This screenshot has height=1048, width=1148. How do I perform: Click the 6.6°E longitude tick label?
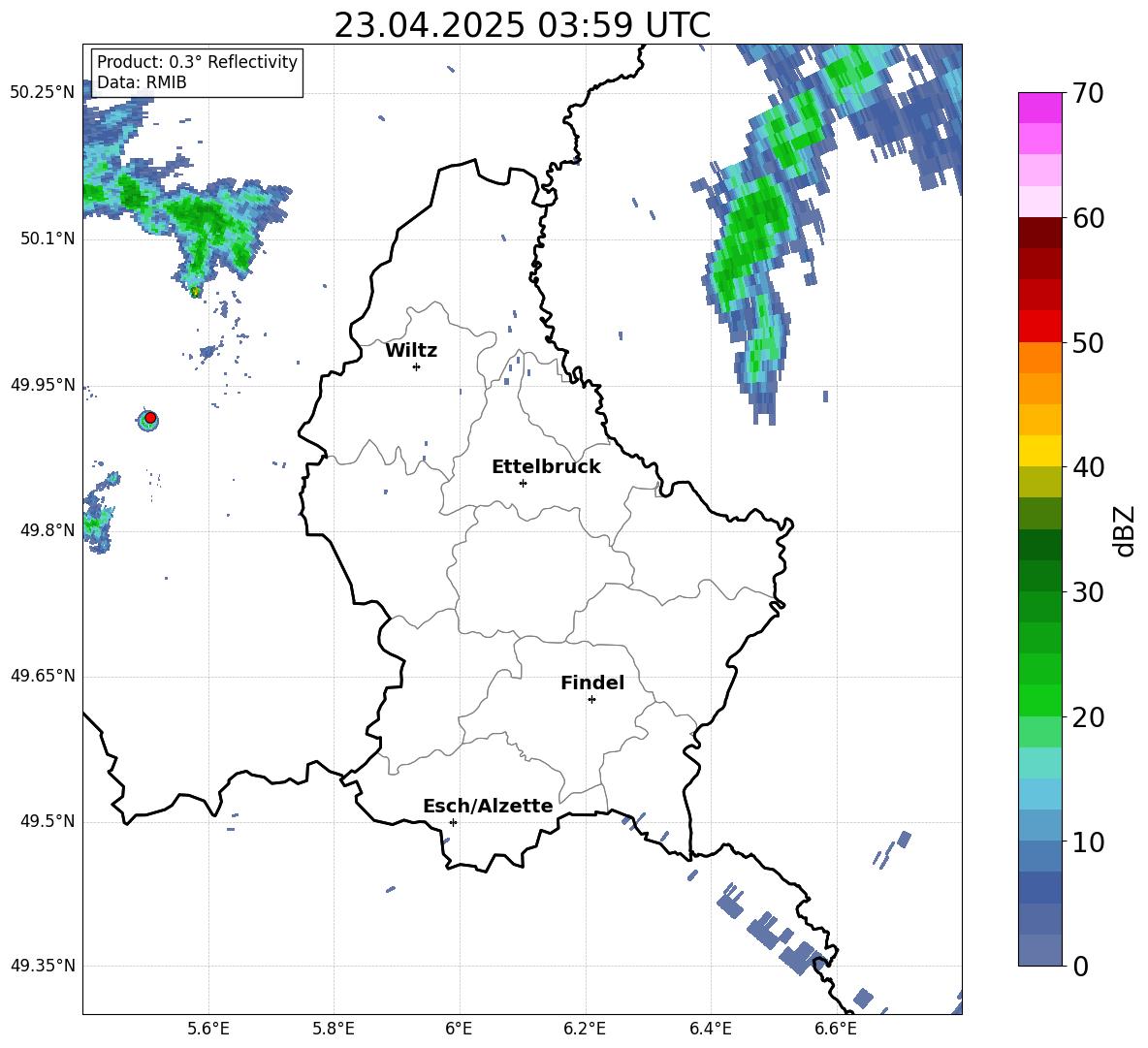[836, 1029]
